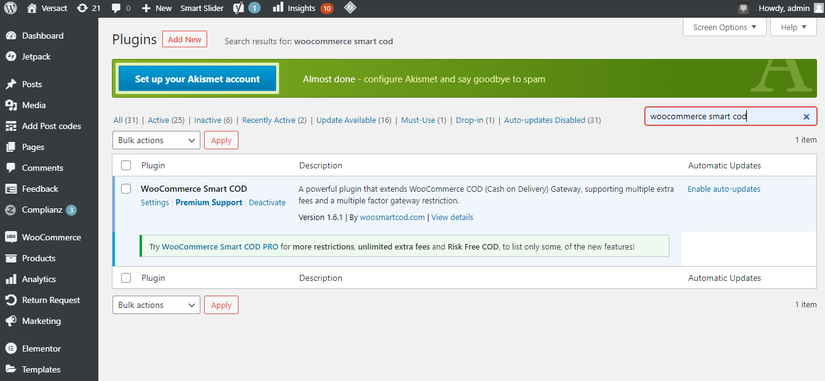
Task: Click the Description column header
Action: click(x=321, y=165)
